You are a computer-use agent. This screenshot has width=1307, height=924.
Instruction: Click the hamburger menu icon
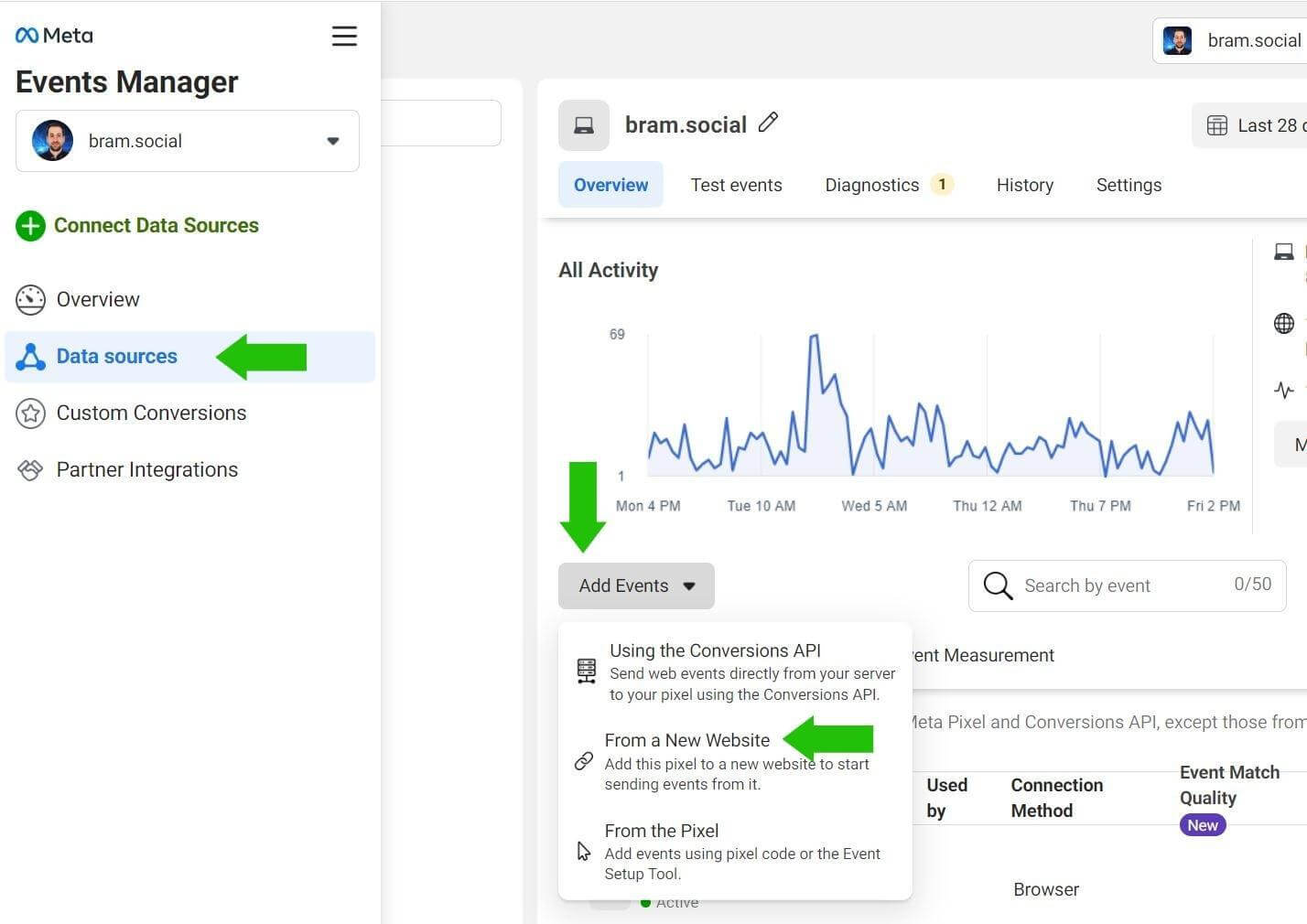tap(344, 36)
